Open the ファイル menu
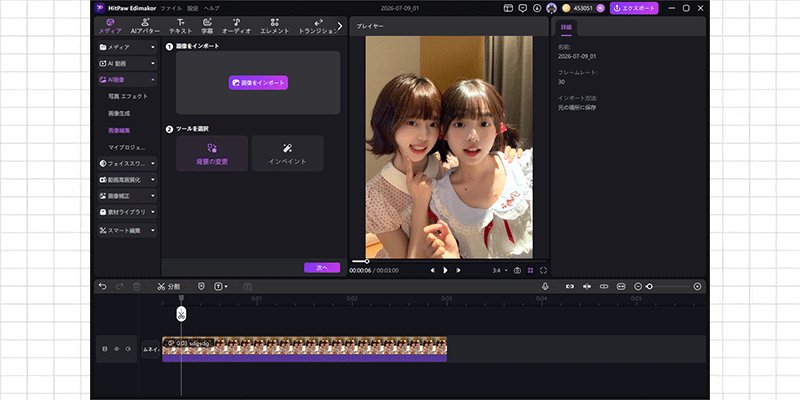The image size is (800, 400). click(x=171, y=8)
